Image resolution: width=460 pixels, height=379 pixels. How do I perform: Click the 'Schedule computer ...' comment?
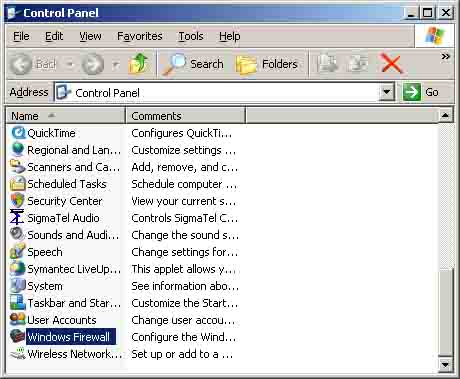(184, 184)
